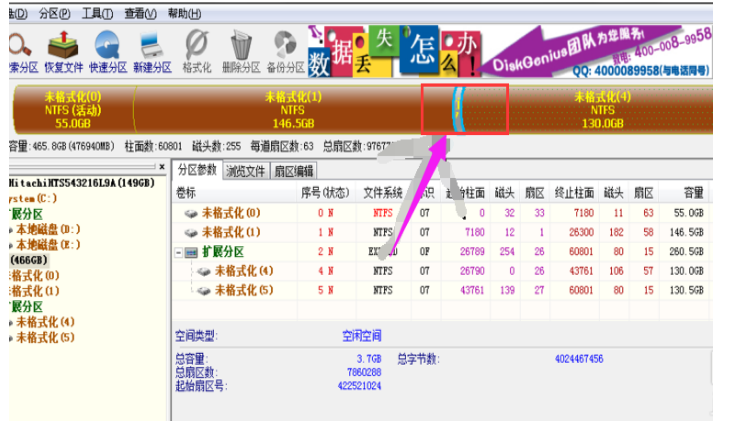Viewport: 733px width, 421px height.
Task: Click the total bytes value 4024467456
Action: tap(579, 359)
